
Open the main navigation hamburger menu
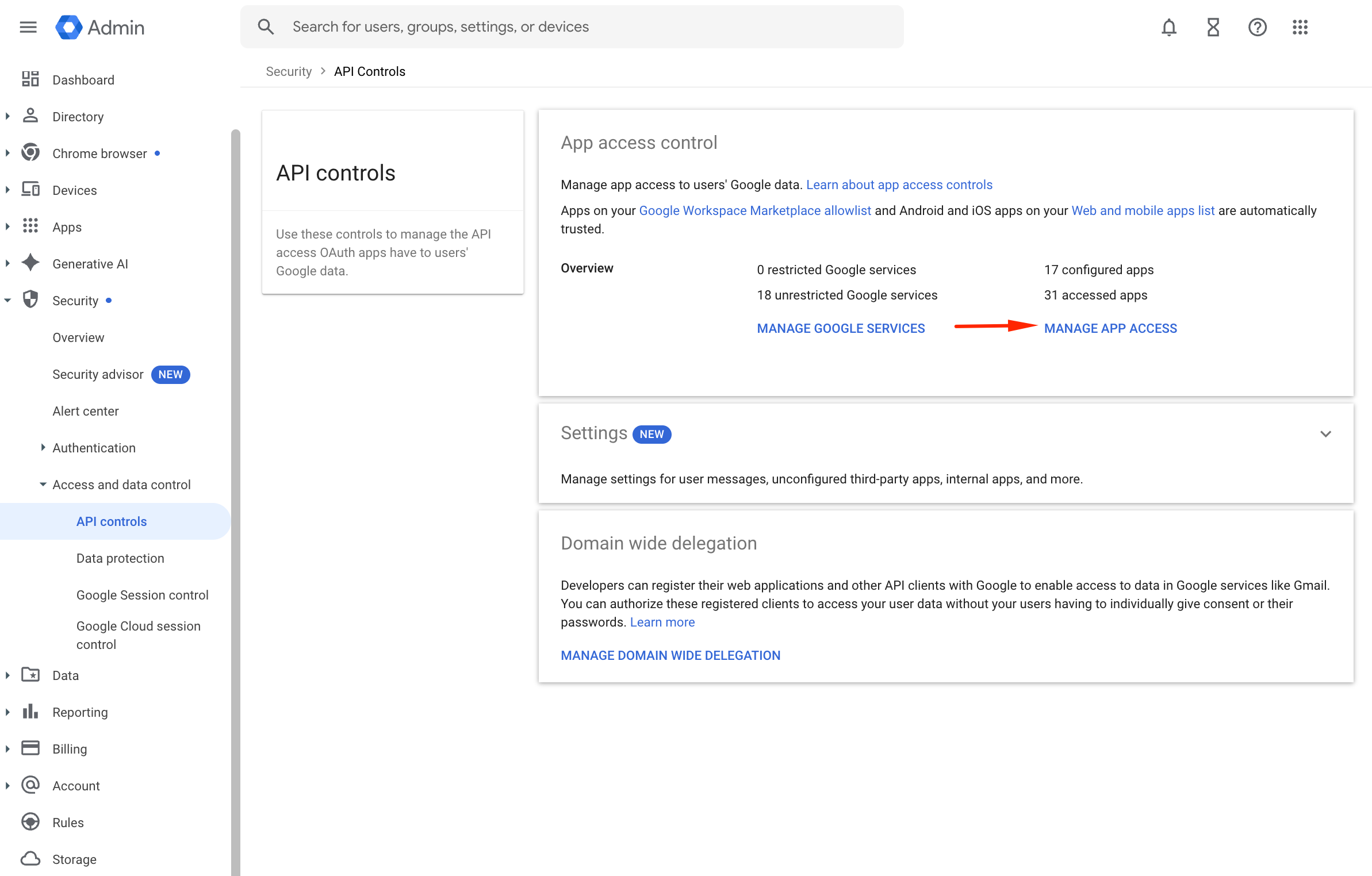(28, 26)
